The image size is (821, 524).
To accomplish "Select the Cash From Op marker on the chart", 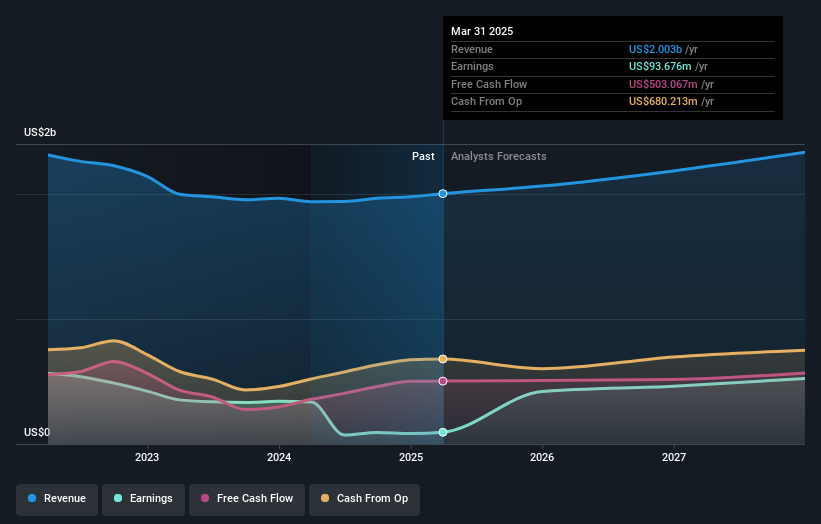I will [443, 359].
